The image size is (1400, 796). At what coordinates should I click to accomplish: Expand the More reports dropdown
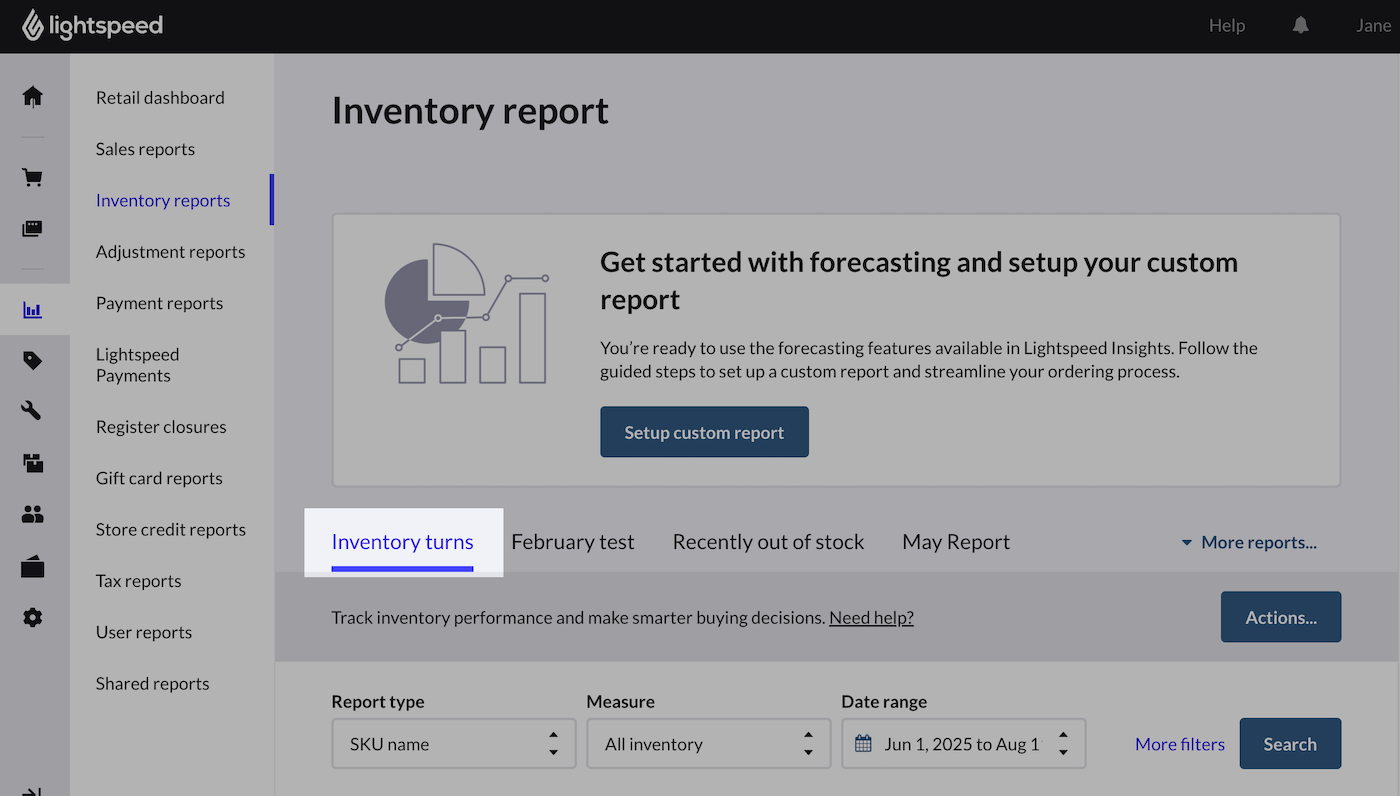tap(1248, 541)
